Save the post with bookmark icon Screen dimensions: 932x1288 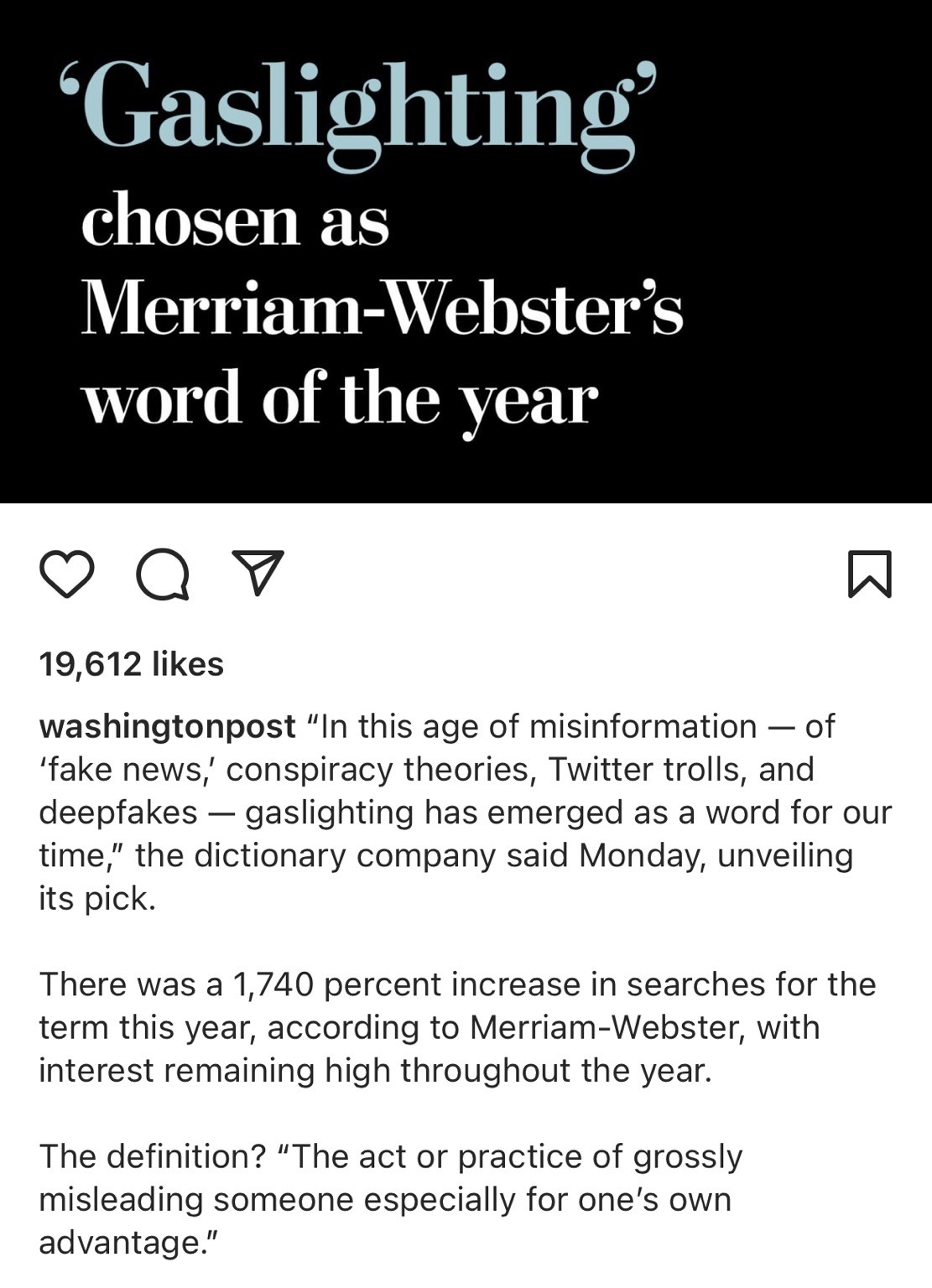click(x=869, y=574)
